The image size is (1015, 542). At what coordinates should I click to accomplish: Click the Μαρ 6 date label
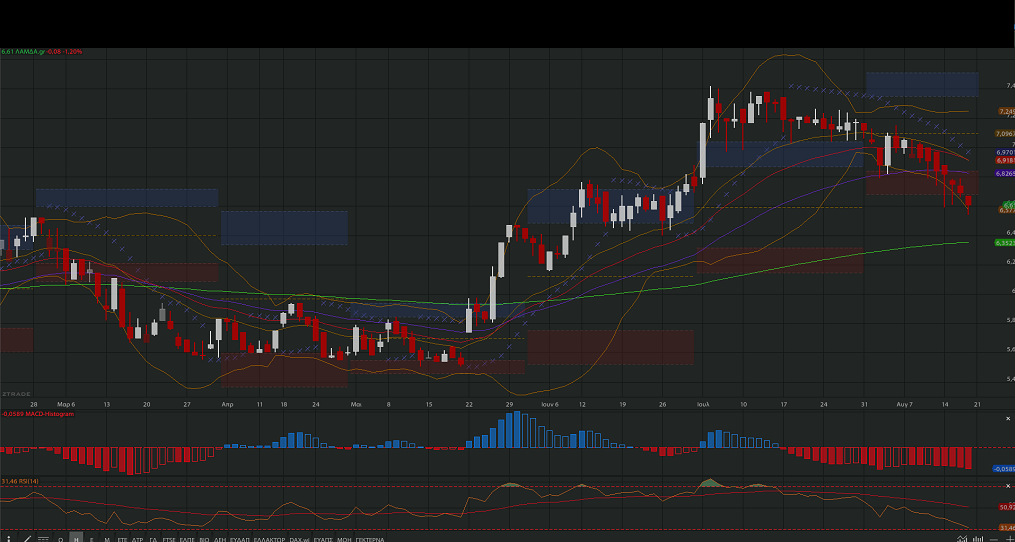66,403
